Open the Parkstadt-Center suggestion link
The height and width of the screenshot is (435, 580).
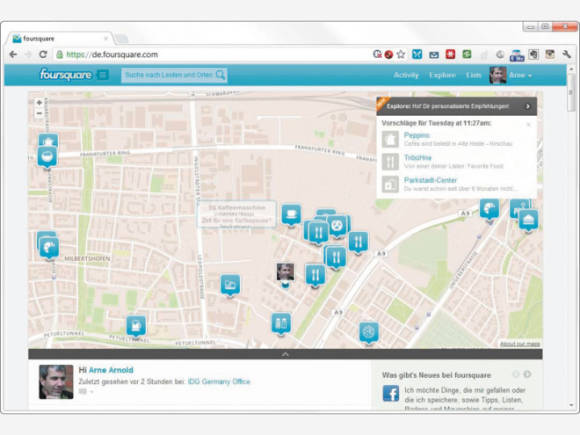coord(430,180)
